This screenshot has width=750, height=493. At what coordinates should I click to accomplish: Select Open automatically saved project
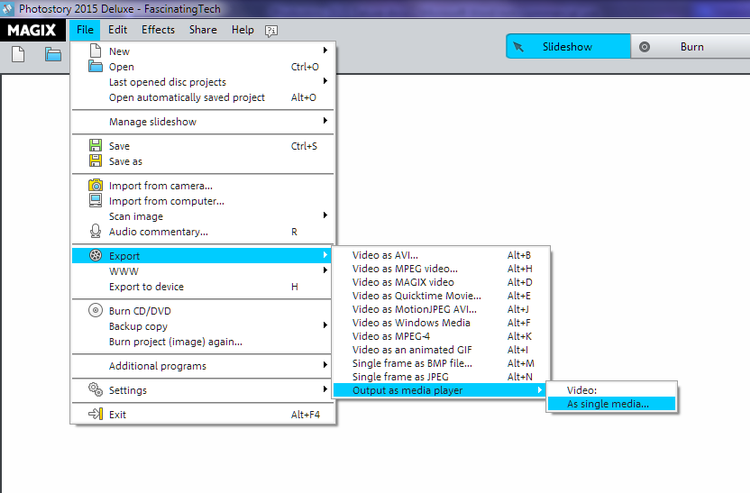(x=203, y=97)
